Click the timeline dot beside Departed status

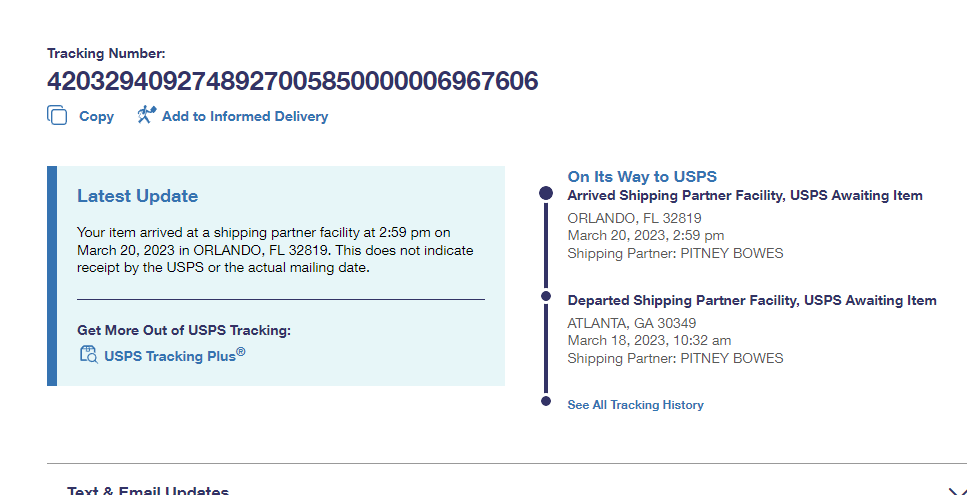(546, 297)
